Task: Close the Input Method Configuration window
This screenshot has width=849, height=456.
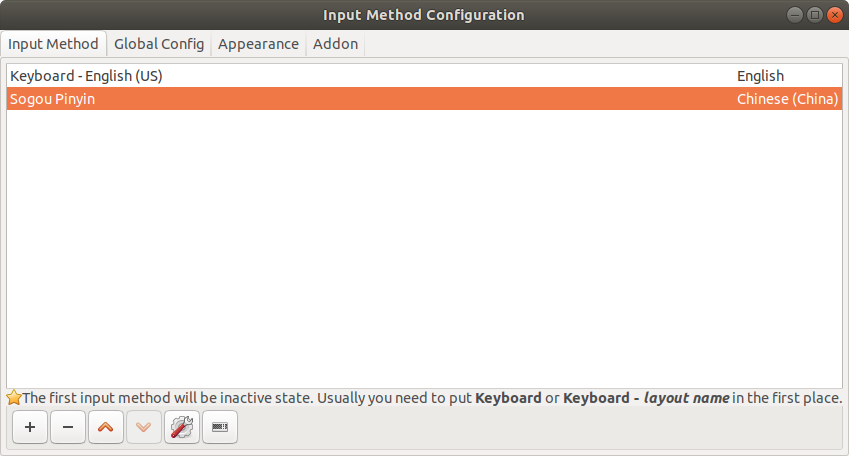Action: 835,15
